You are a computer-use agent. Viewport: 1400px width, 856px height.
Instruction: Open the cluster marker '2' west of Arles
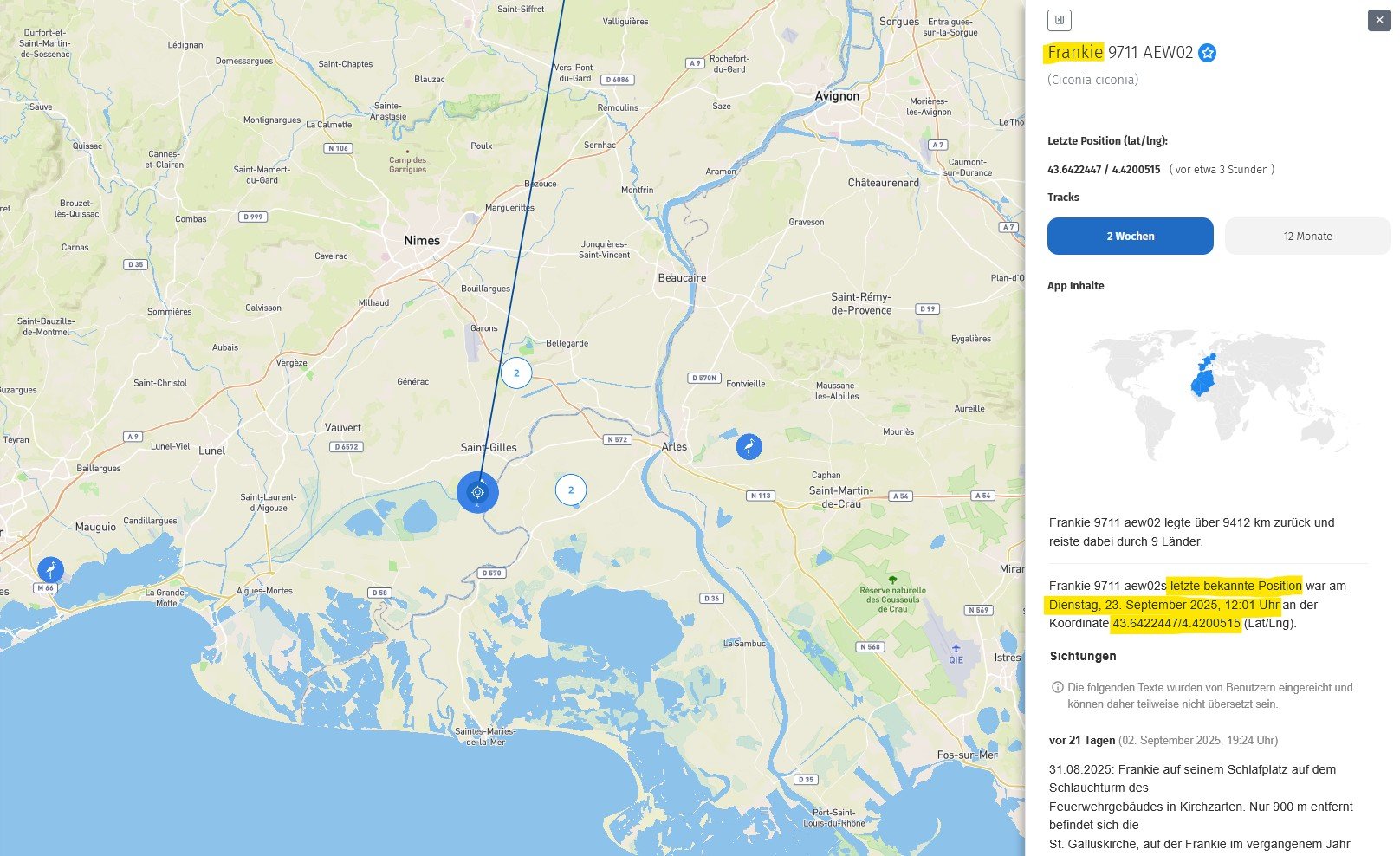click(x=570, y=490)
